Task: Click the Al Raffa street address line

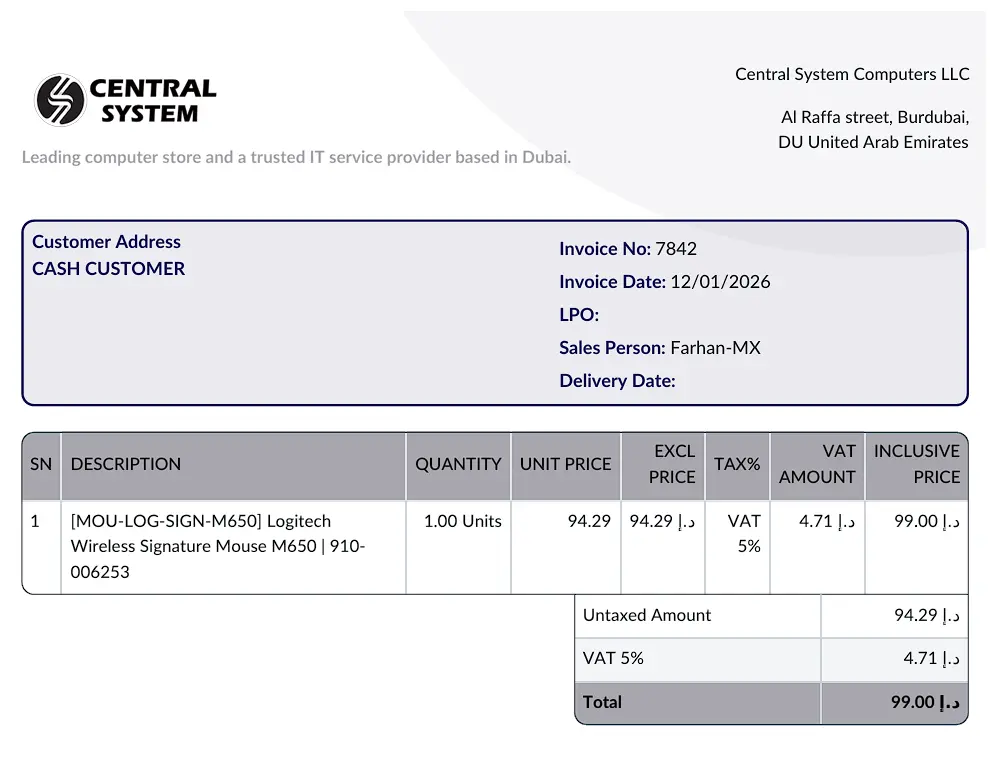Action: click(874, 117)
